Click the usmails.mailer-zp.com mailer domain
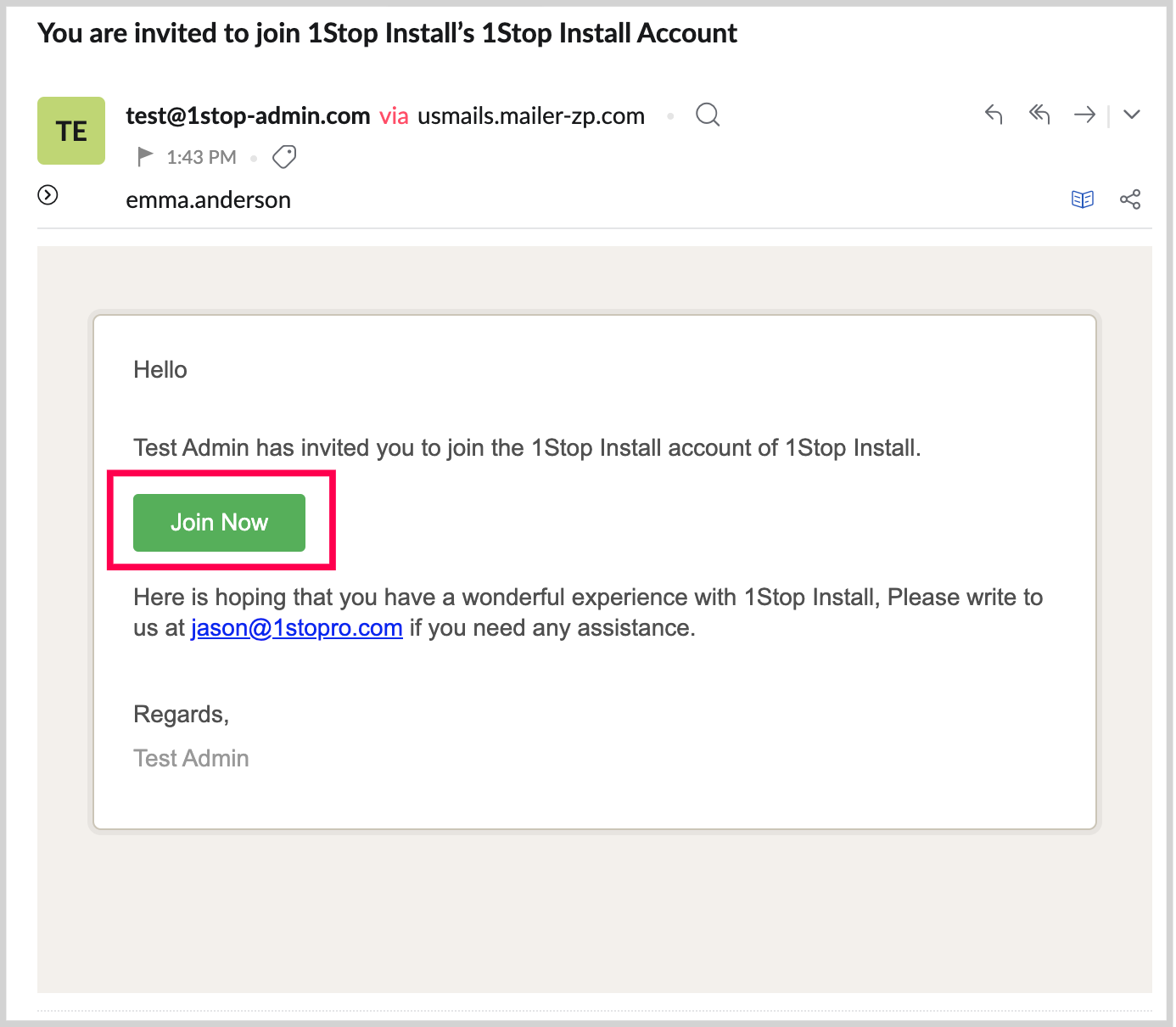Image resolution: width=1176 pixels, height=1027 pixels. point(531,115)
